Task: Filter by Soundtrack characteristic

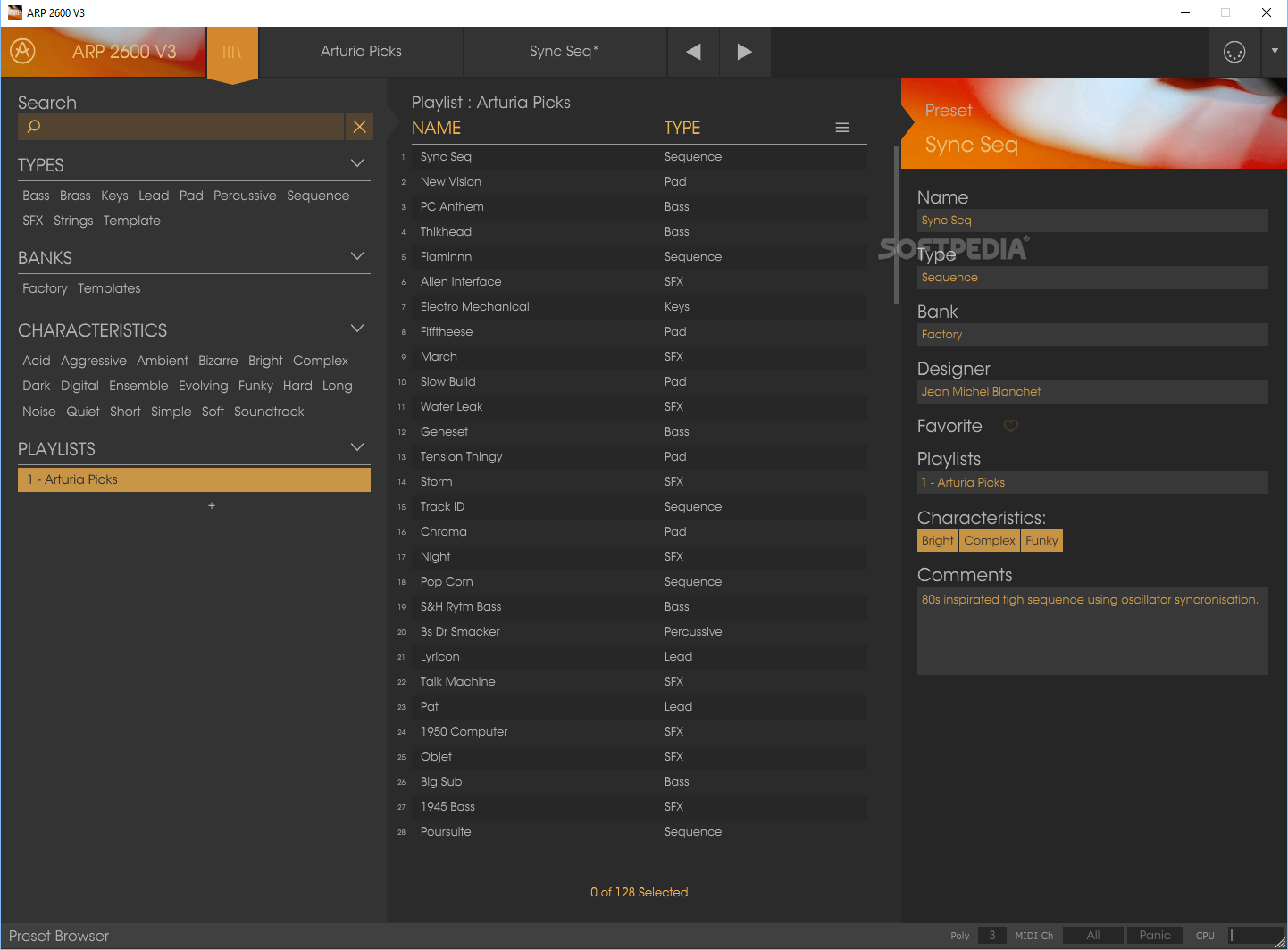Action: coord(269,412)
